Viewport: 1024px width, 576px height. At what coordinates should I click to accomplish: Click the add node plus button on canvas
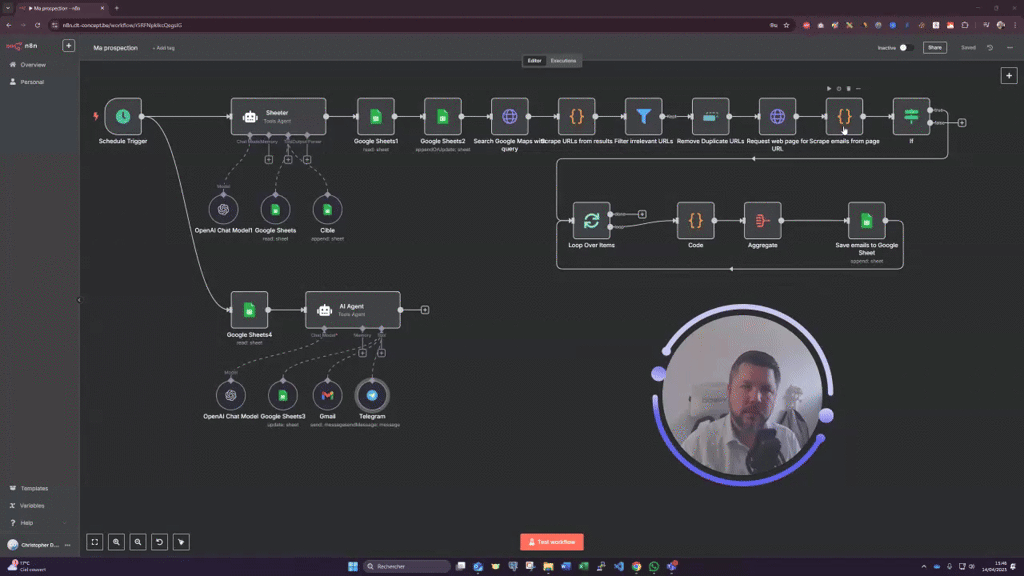coord(1009,76)
